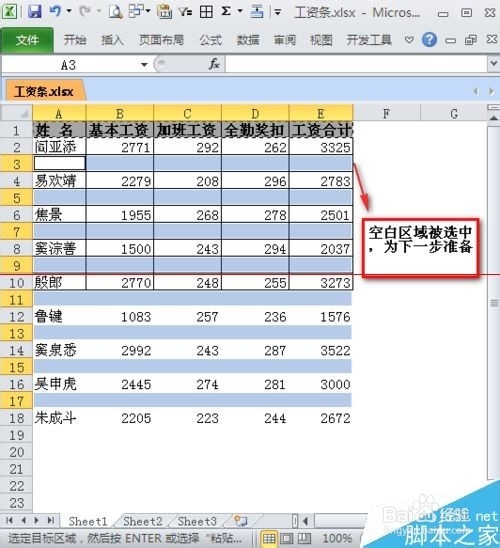This screenshot has height=548, width=500.
Task: Switch to Page Break Preview in status bar
Action: click(x=304, y=538)
